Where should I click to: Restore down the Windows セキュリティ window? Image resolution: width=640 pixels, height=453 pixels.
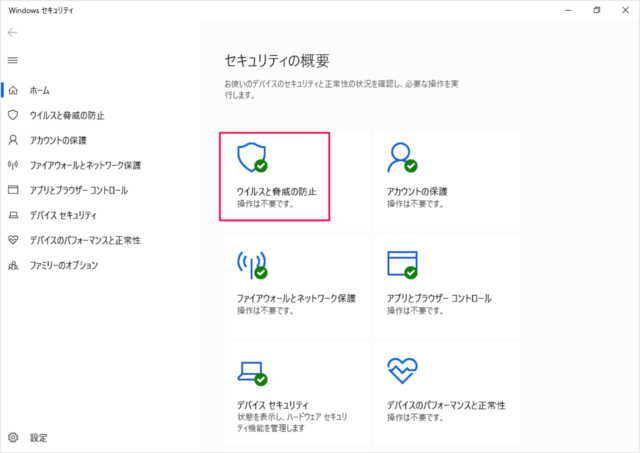(x=597, y=10)
